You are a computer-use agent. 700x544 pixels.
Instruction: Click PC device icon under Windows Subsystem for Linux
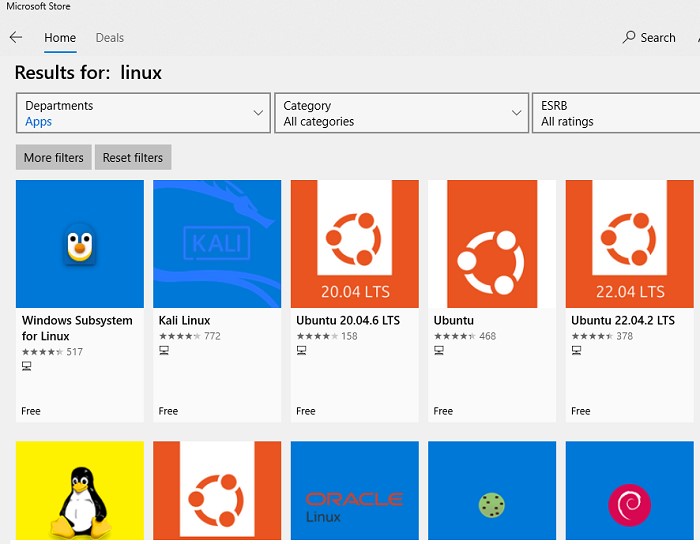26,366
